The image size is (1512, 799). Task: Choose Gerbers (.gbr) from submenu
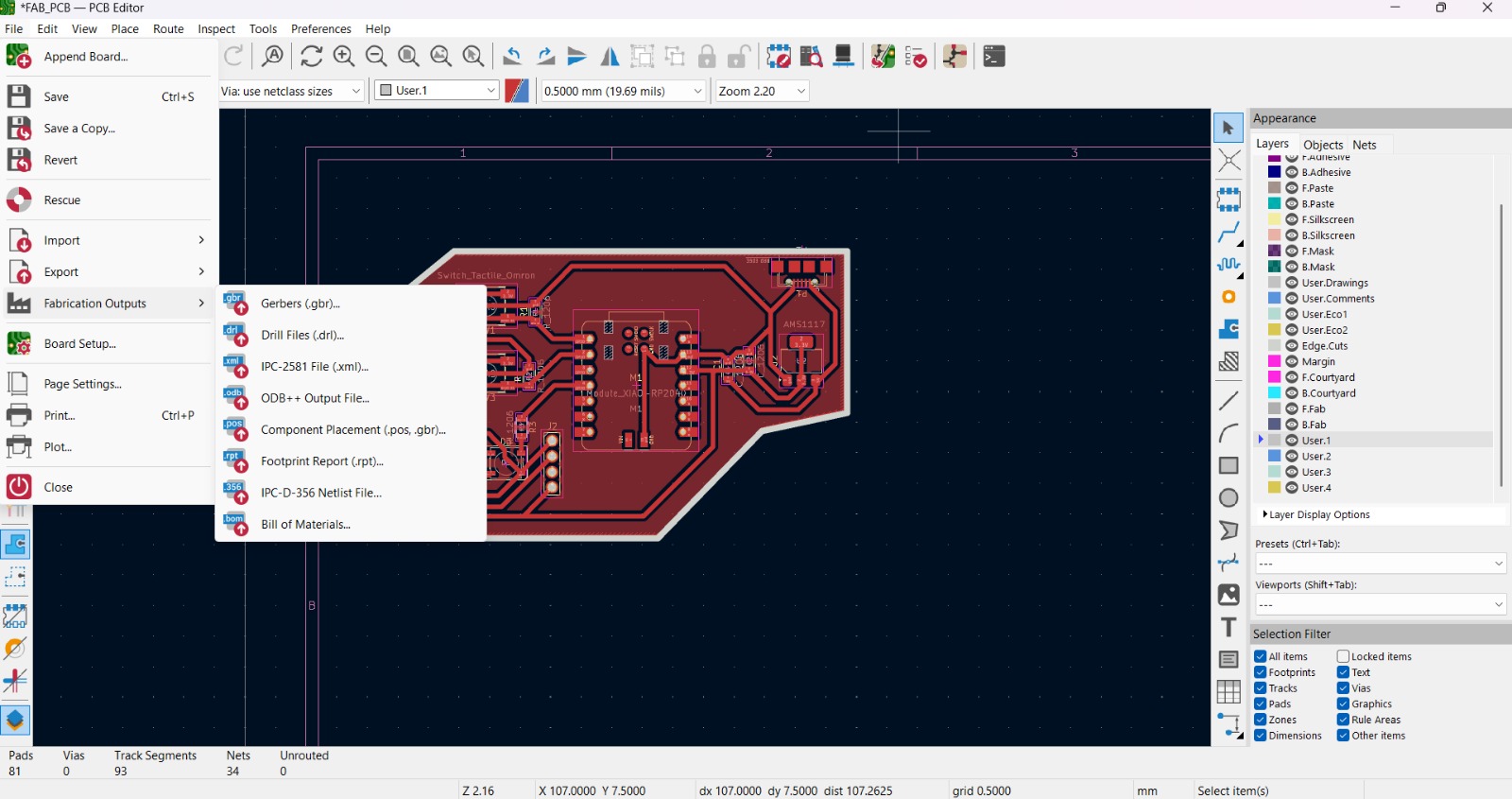tap(301, 304)
